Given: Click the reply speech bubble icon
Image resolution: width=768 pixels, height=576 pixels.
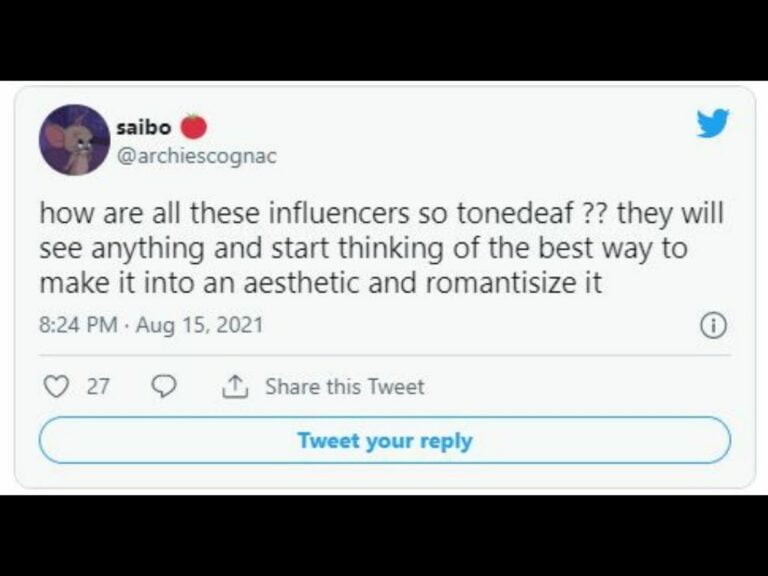Looking at the screenshot, I should pyautogui.click(x=164, y=386).
